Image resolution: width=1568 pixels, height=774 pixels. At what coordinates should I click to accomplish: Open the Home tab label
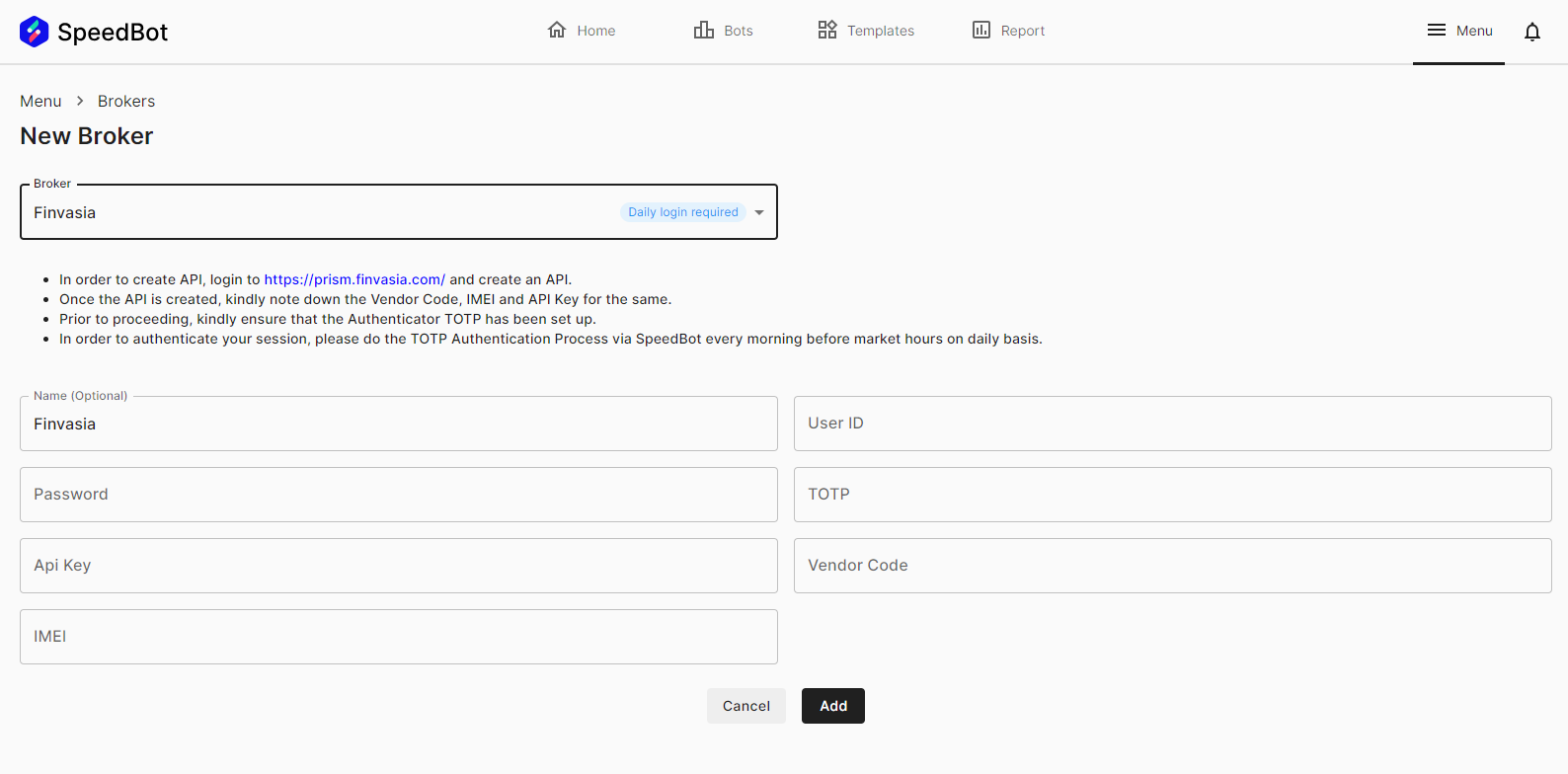(x=596, y=31)
